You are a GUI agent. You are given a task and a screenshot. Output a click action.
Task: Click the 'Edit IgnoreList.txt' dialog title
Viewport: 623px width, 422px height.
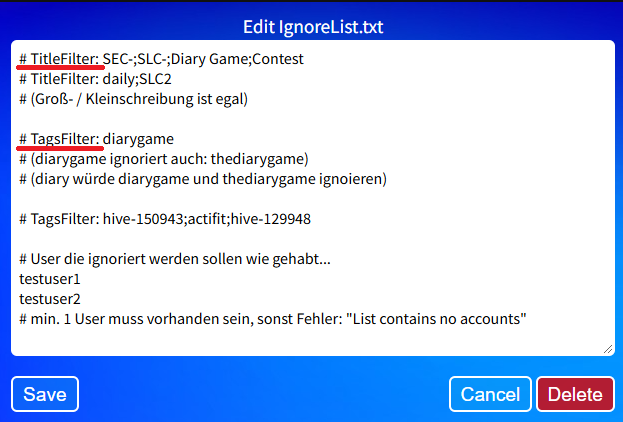point(313,27)
